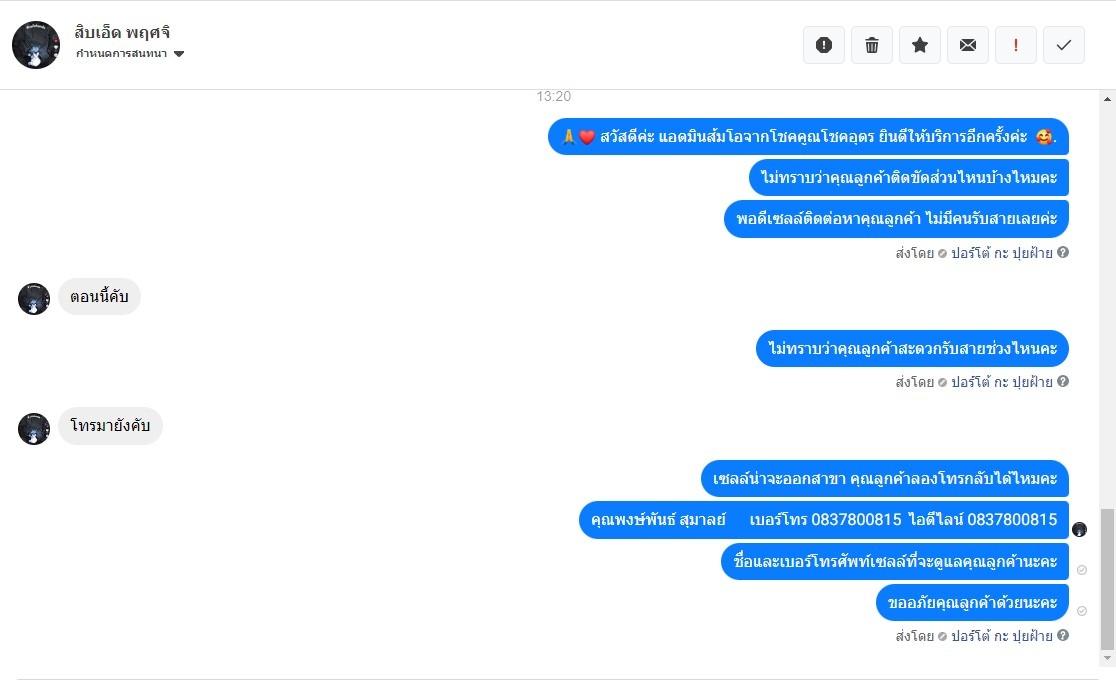
Task: Open the profile picture in the header
Action: 36,45
